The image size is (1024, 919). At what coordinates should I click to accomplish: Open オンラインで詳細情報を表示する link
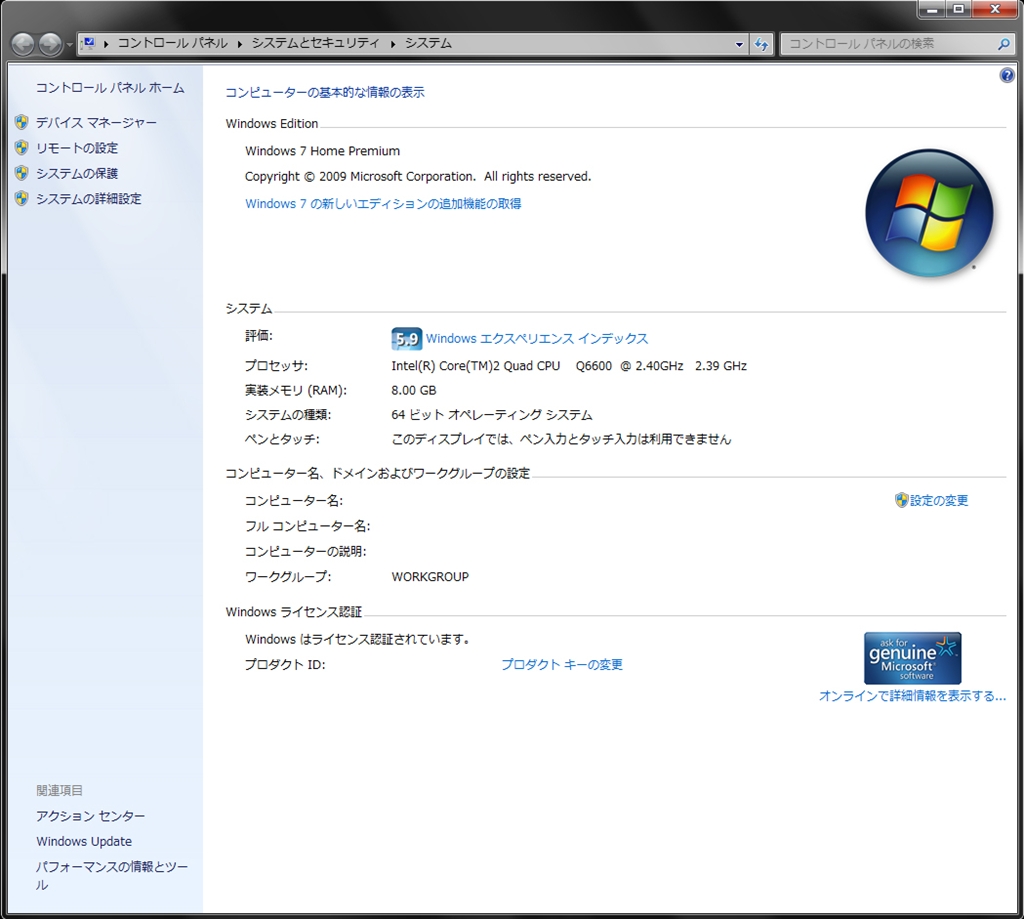912,696
